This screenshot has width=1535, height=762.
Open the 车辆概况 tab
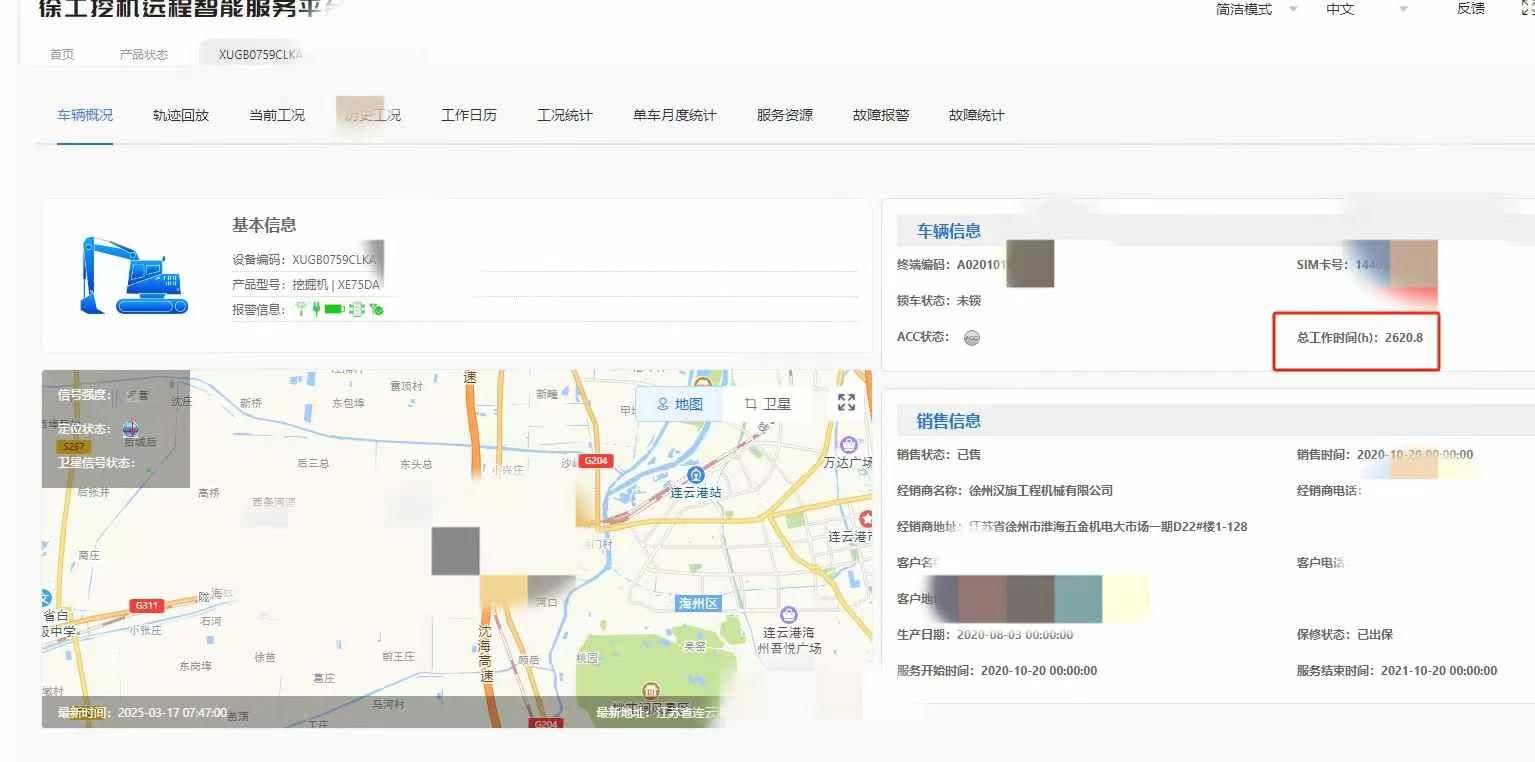click(85, 115)
